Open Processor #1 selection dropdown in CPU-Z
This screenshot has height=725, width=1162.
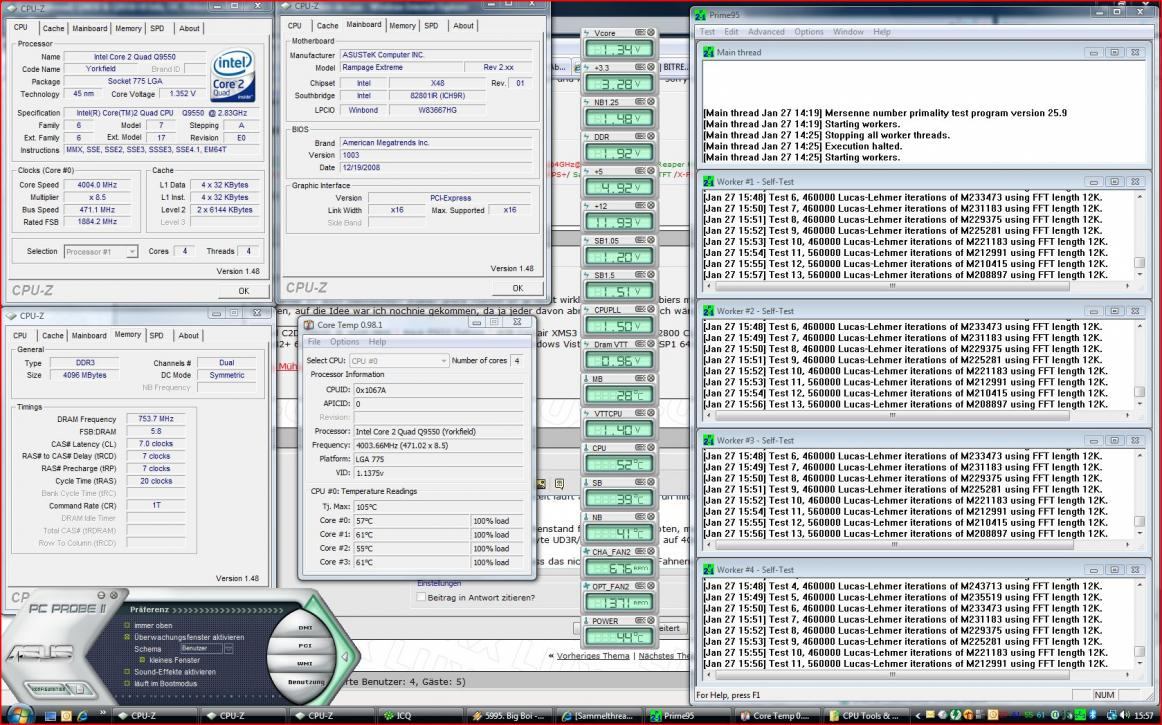(x=101, y=251)
